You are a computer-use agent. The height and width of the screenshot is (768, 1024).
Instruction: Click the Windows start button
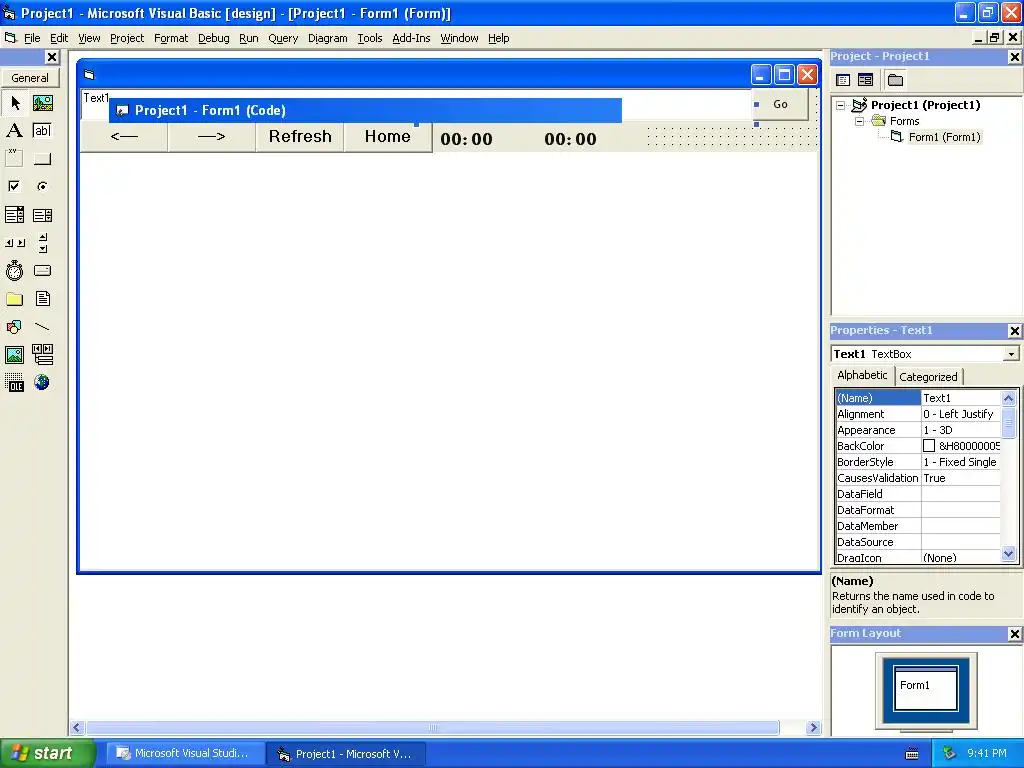tap(48, 754)
